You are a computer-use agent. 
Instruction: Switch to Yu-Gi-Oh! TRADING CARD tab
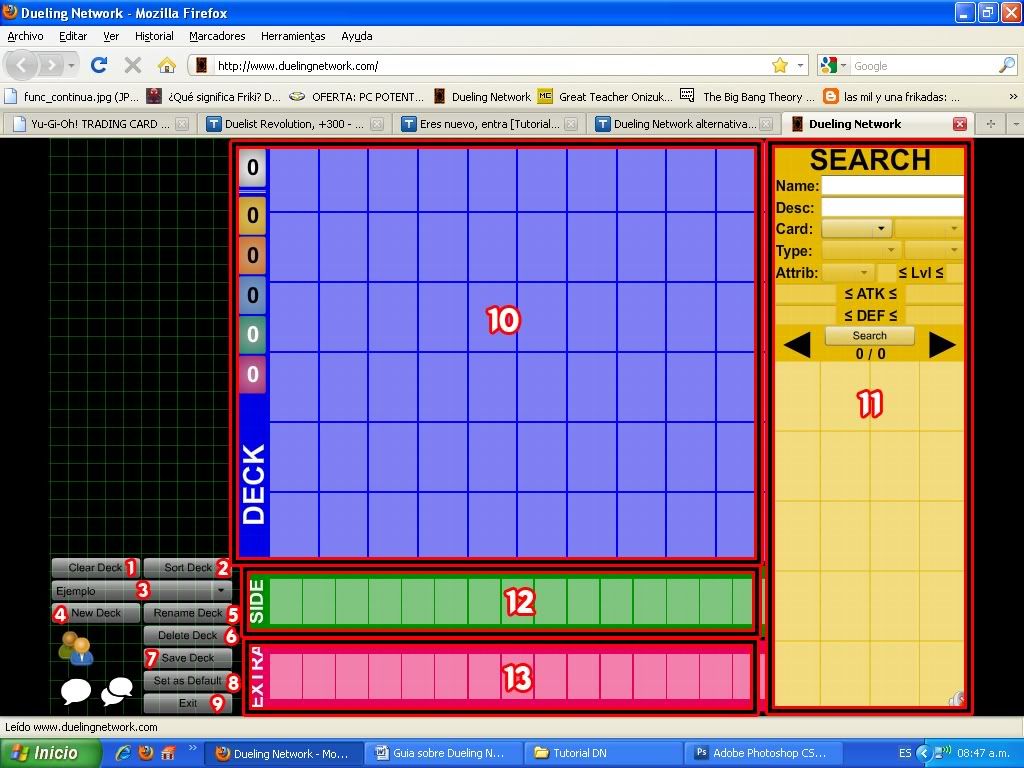coord(99,124)
